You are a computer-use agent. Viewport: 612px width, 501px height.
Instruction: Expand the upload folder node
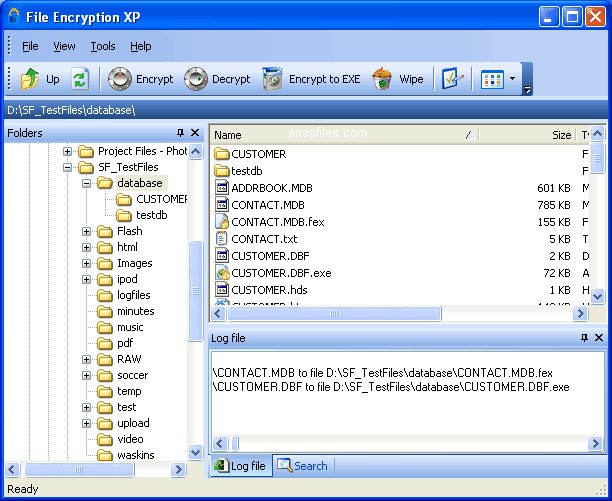[86, 423]
